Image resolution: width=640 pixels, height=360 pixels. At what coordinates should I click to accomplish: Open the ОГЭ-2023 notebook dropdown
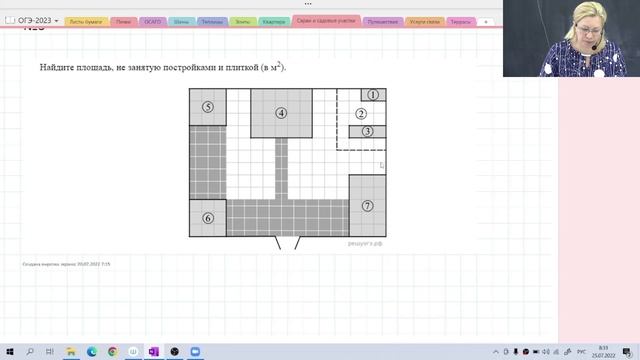point(56,21)
